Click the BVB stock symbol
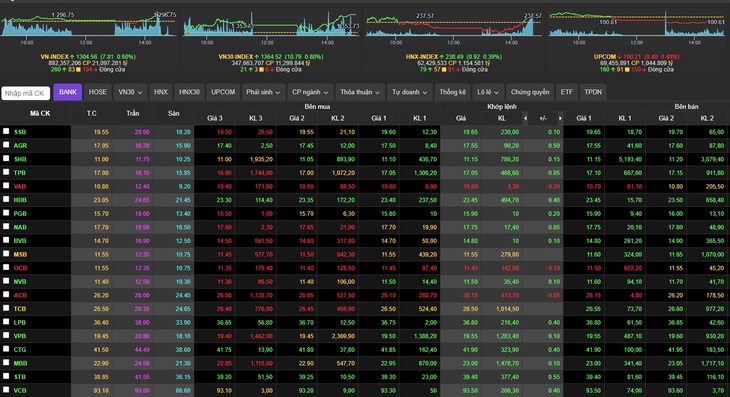 (20, 241)
